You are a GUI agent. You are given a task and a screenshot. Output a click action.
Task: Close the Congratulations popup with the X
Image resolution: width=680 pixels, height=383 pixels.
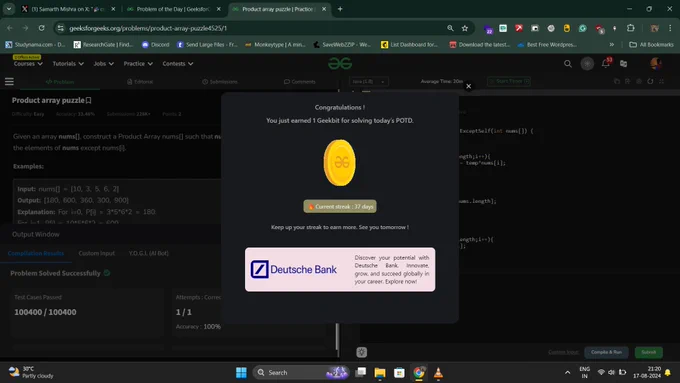(x=468, y=86)
